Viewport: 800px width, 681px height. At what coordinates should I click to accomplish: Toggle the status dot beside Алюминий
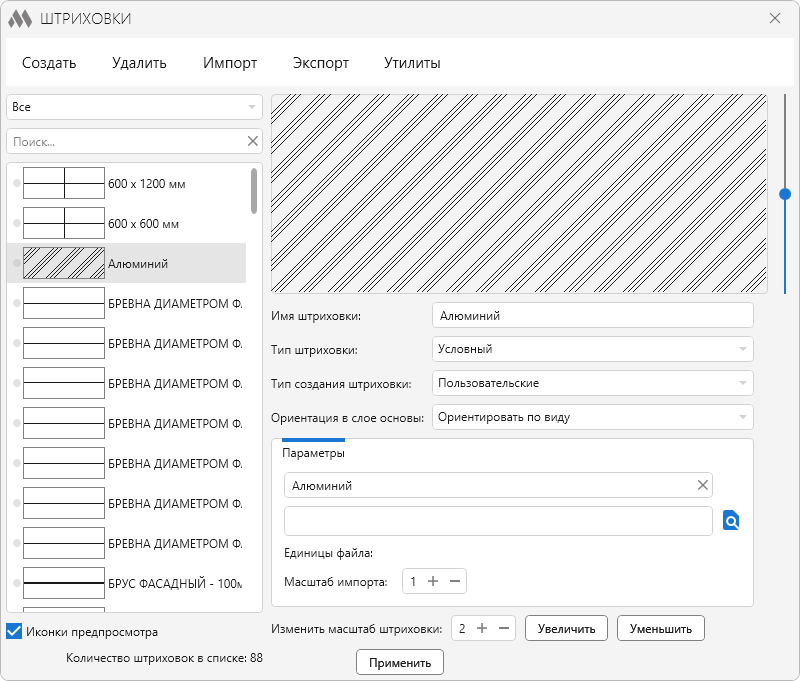click(16, 264)
